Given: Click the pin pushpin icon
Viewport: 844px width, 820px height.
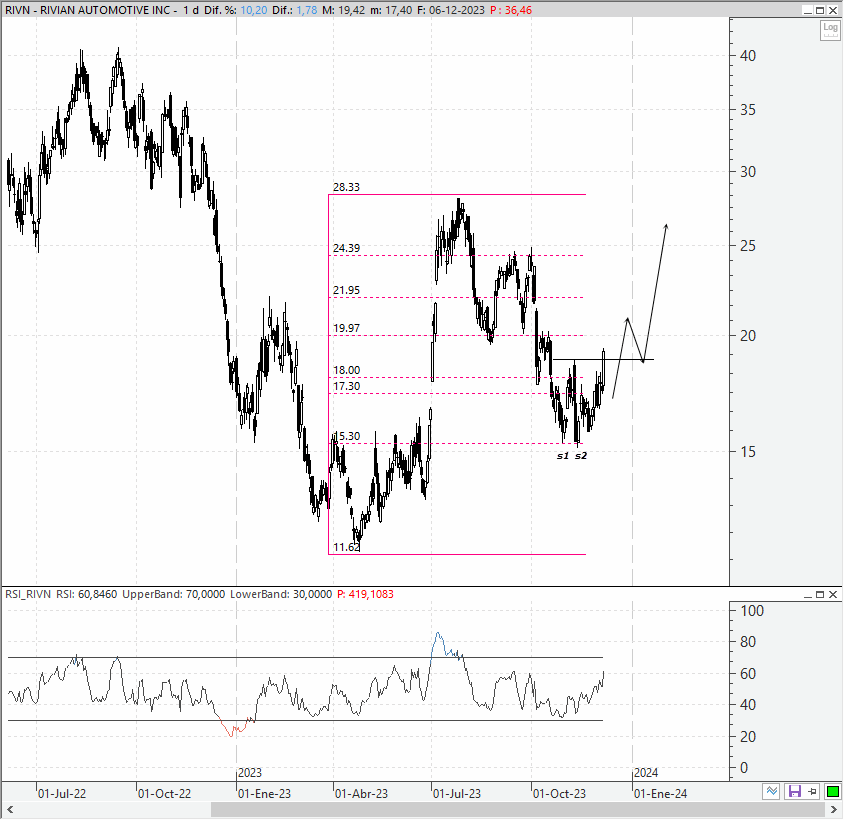Looking at the screenshot, I should pyautogui.click(x=813, y=791).
